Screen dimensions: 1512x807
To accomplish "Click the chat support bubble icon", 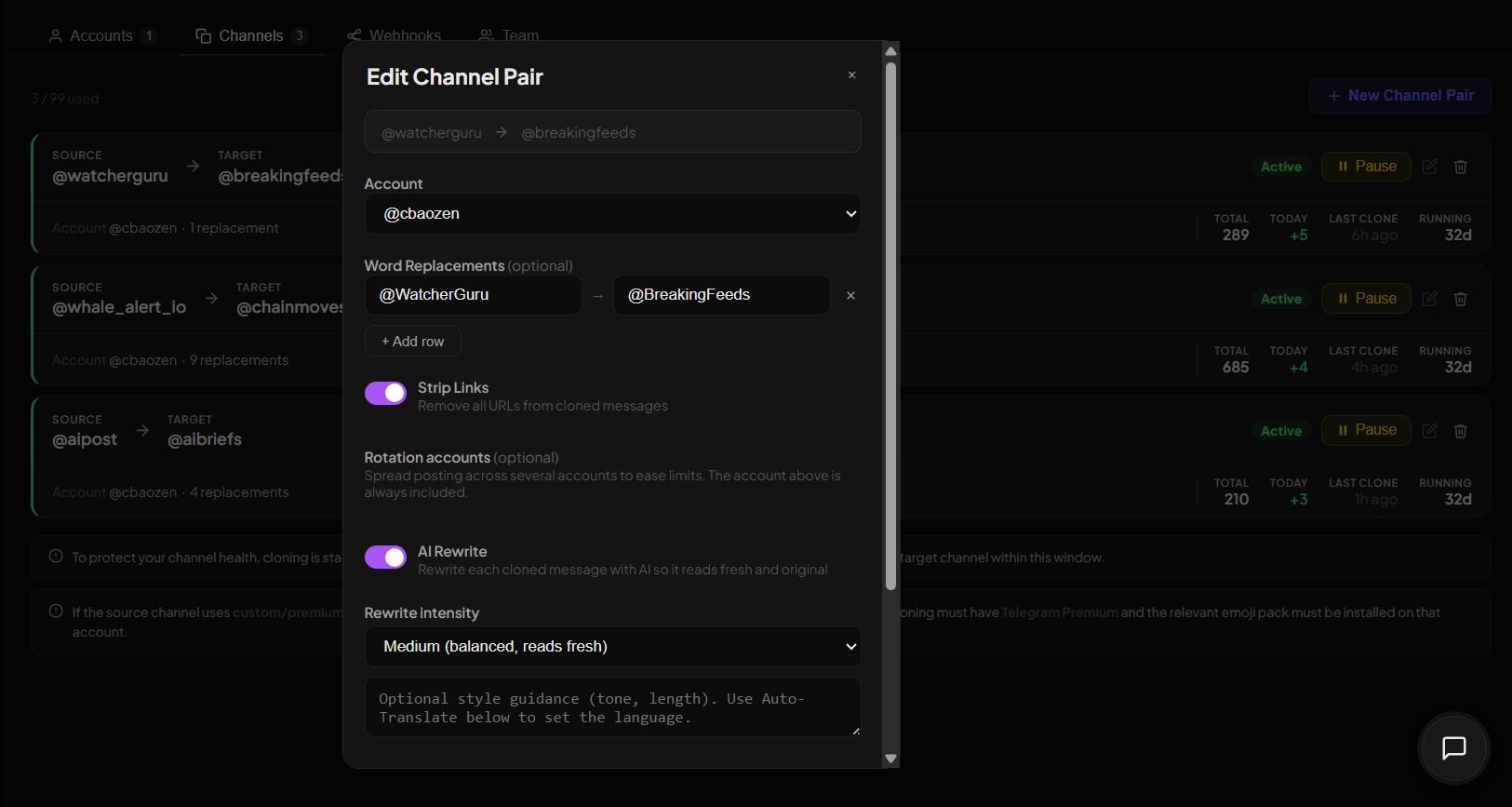I will [1453, 747].
